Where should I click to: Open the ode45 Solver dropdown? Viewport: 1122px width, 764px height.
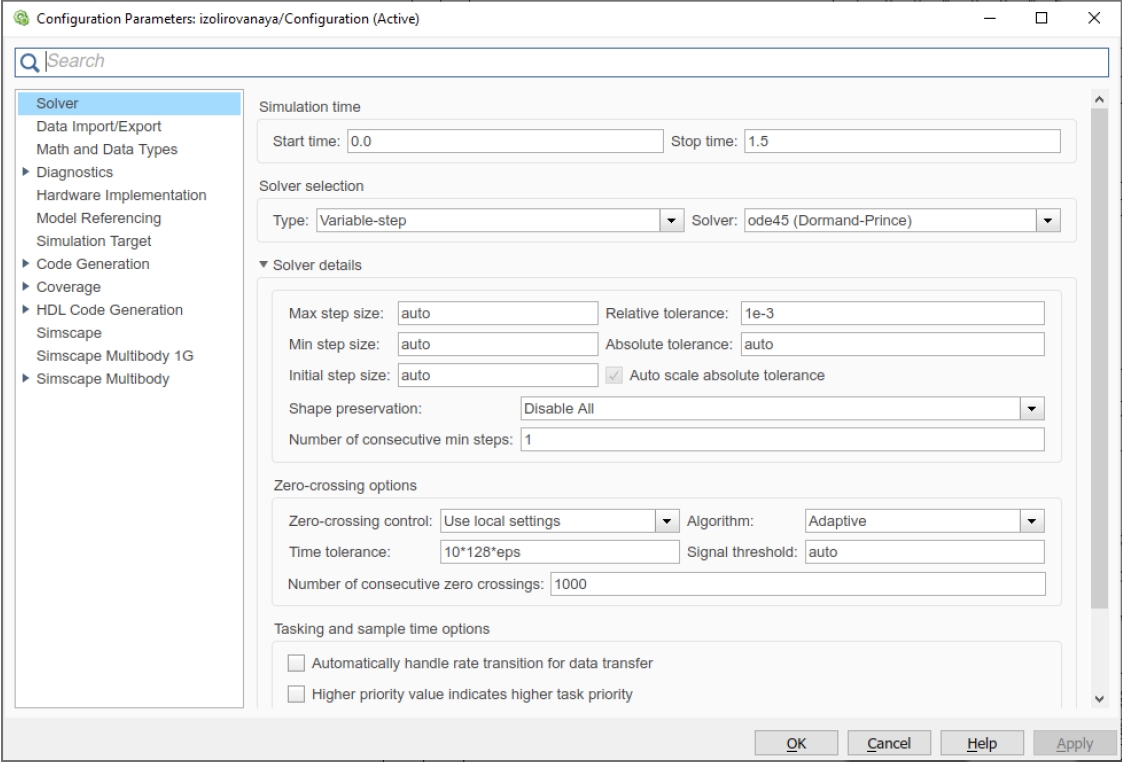pyautogui.click(x=1047, y=220)
